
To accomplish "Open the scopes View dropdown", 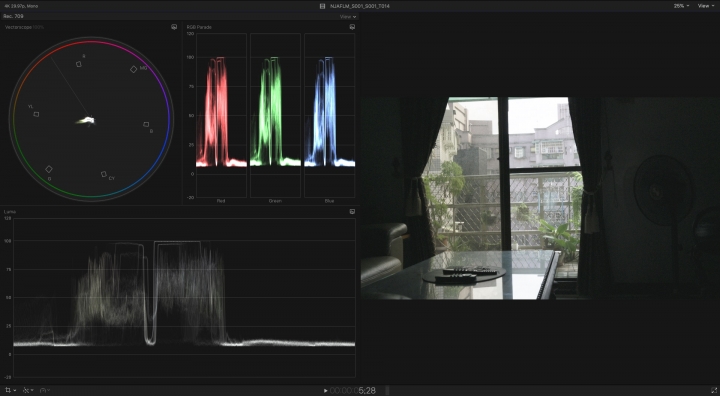I will (348, 17).
